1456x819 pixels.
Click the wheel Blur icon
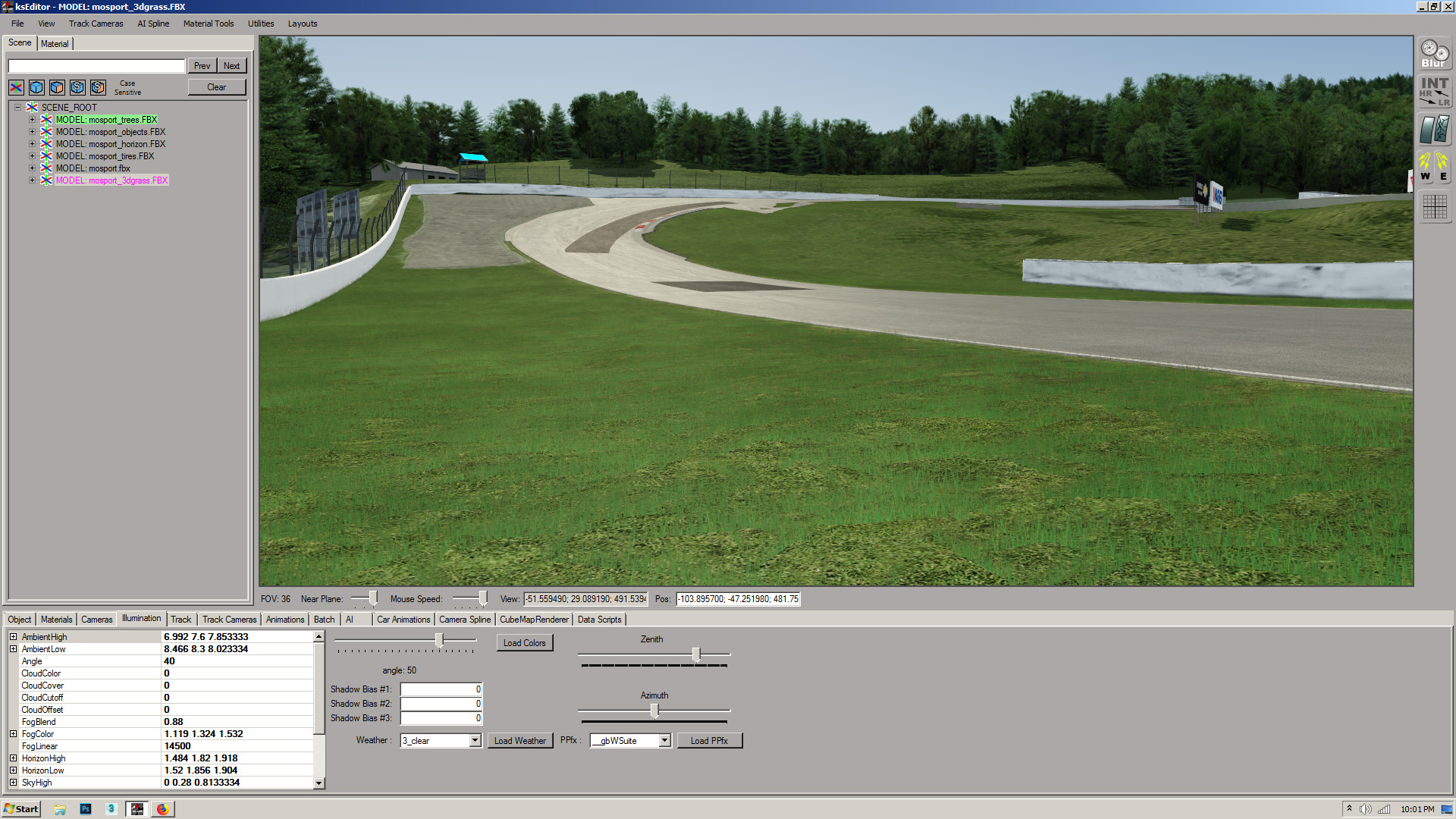click(1434, 54)
